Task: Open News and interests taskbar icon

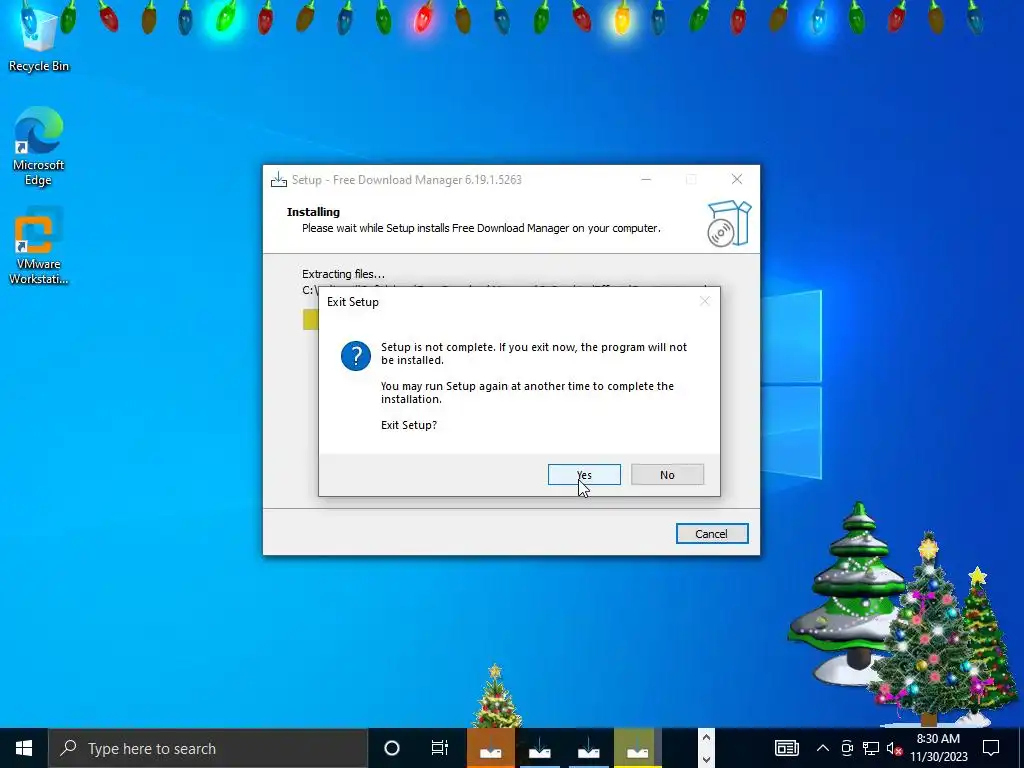Action: [x=786, y=748]
